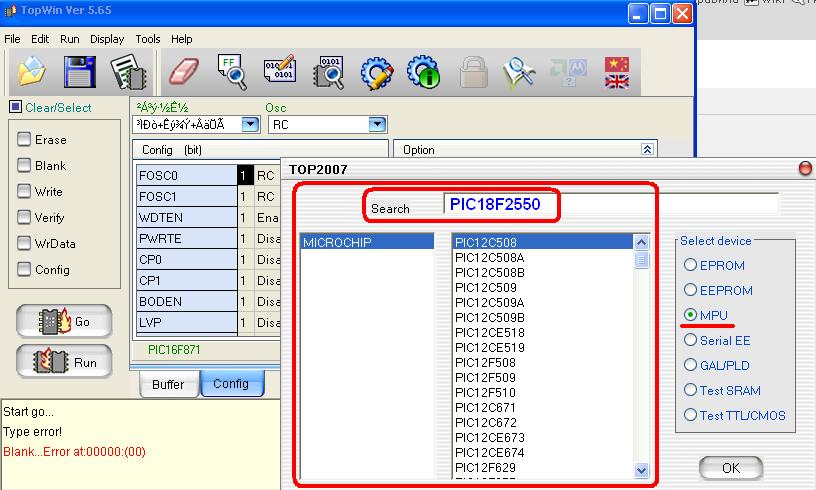The height and width of the screenshot is (490, 816).
Task: Click the Search input field
Action: click(x=611, y=204)
